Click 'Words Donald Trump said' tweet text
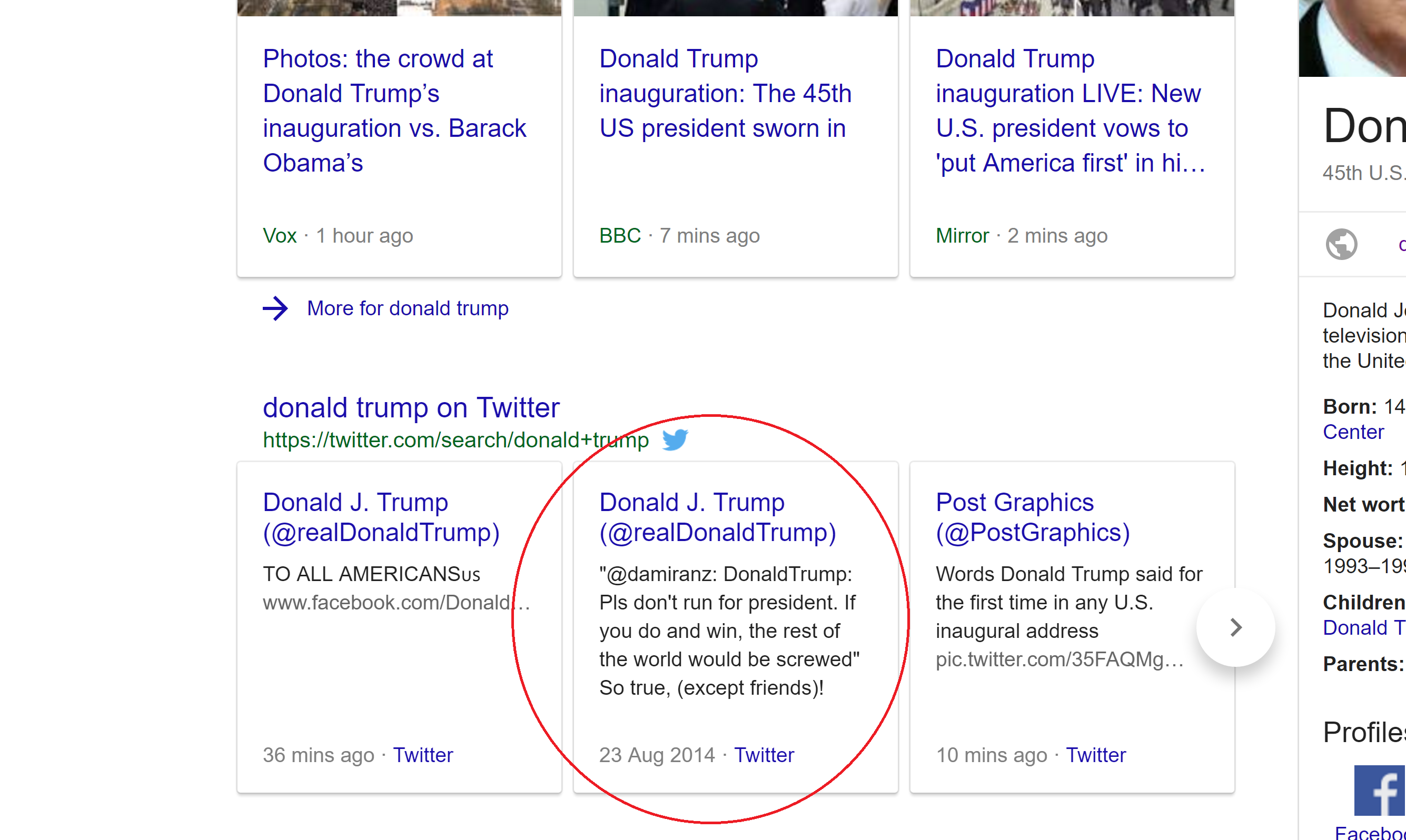Image resolution: width=1406 pixels, height=840 pixels. click(x=1069, y=602)
